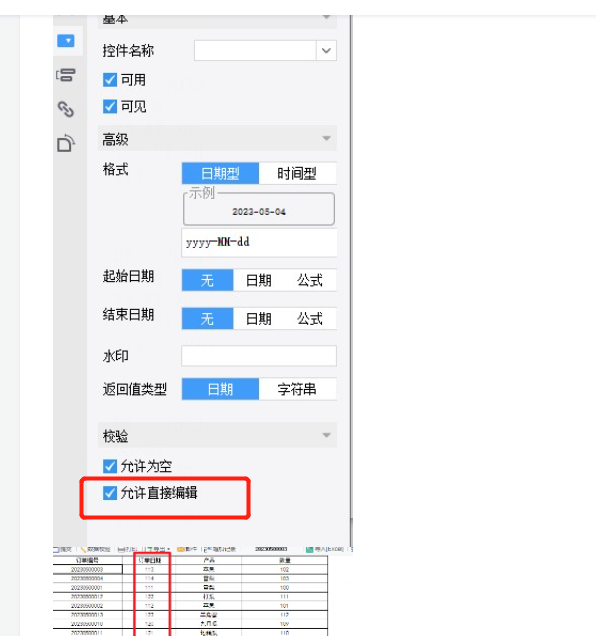Click the 导入[Excel] toolbar button

pos(325,550)
